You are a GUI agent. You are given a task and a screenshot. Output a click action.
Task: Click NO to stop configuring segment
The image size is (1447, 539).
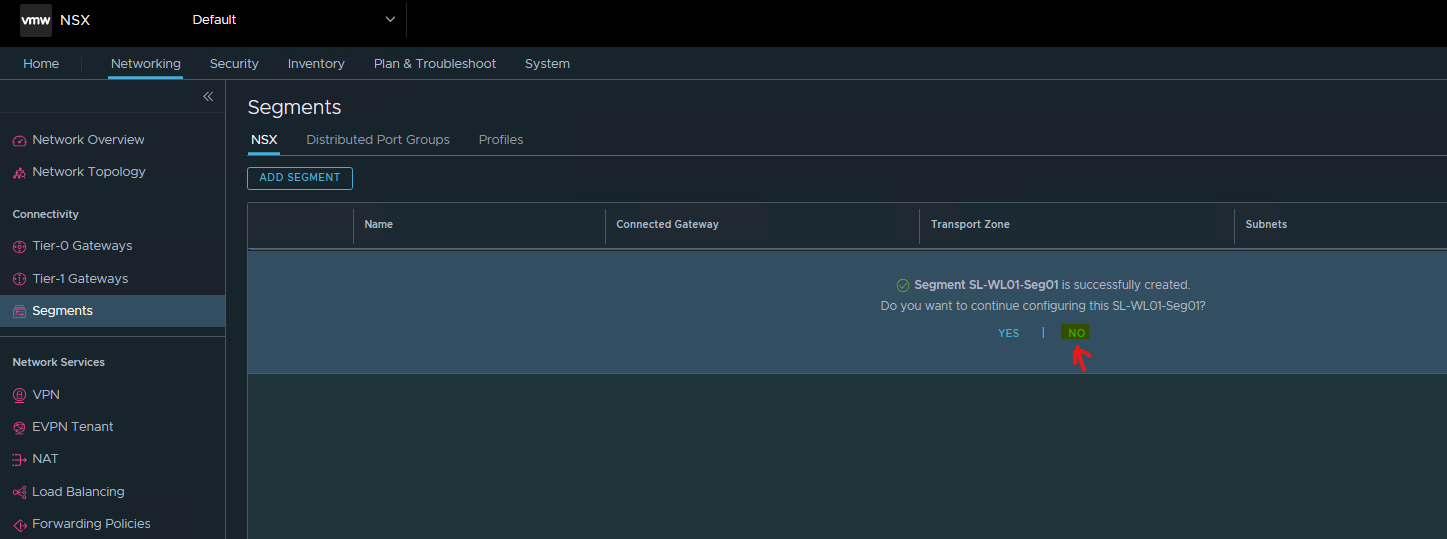pos(1076,333)
